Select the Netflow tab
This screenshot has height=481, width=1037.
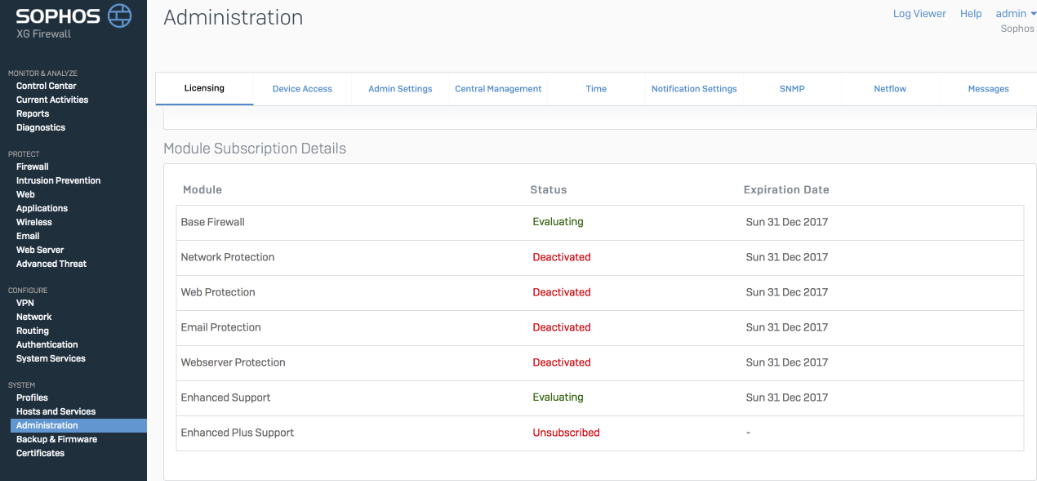pos(890,89)
